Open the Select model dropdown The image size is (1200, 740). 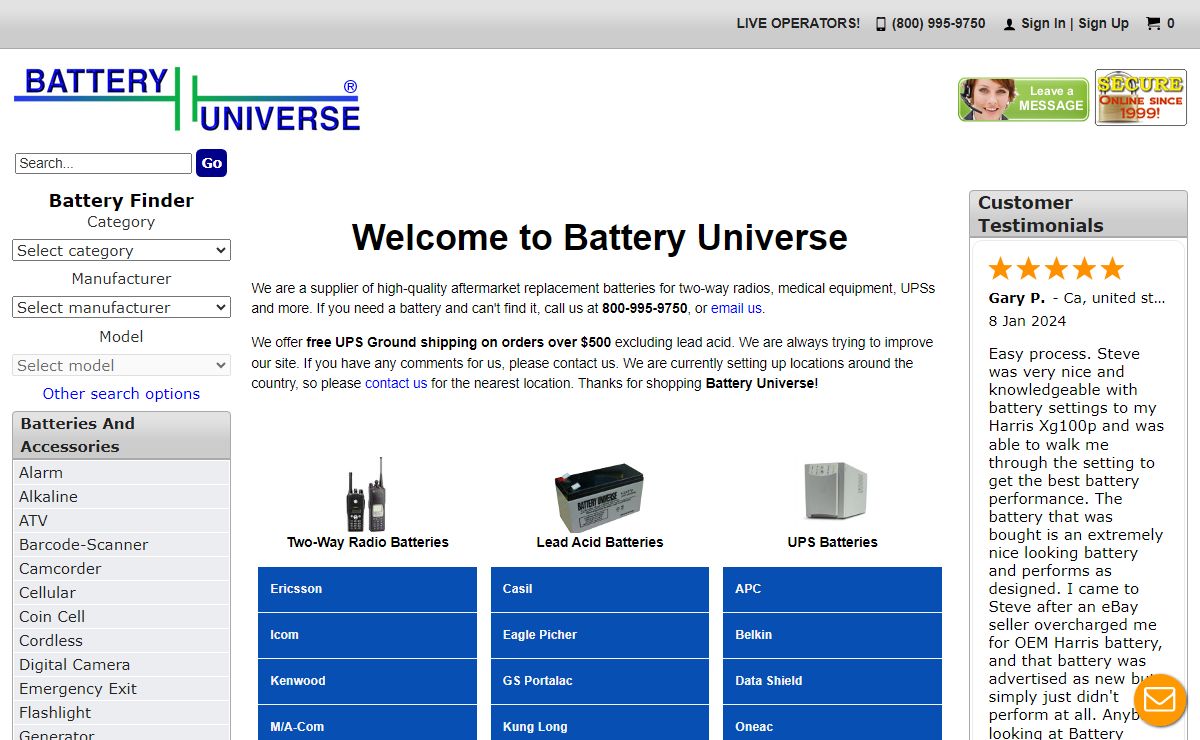click(x=121, y=365)
